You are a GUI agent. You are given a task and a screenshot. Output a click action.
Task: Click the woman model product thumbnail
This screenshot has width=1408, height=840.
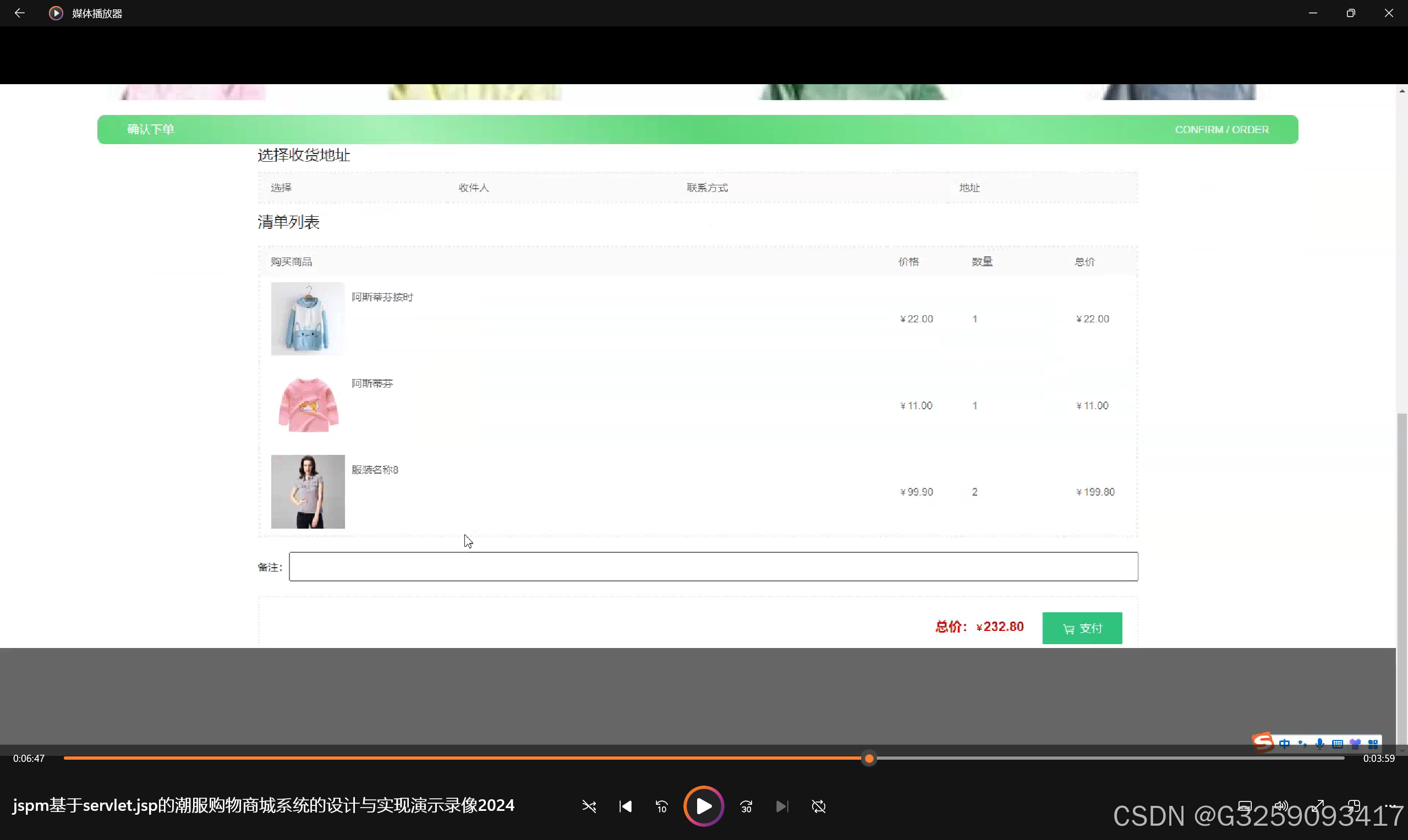[x=308, y=492]
